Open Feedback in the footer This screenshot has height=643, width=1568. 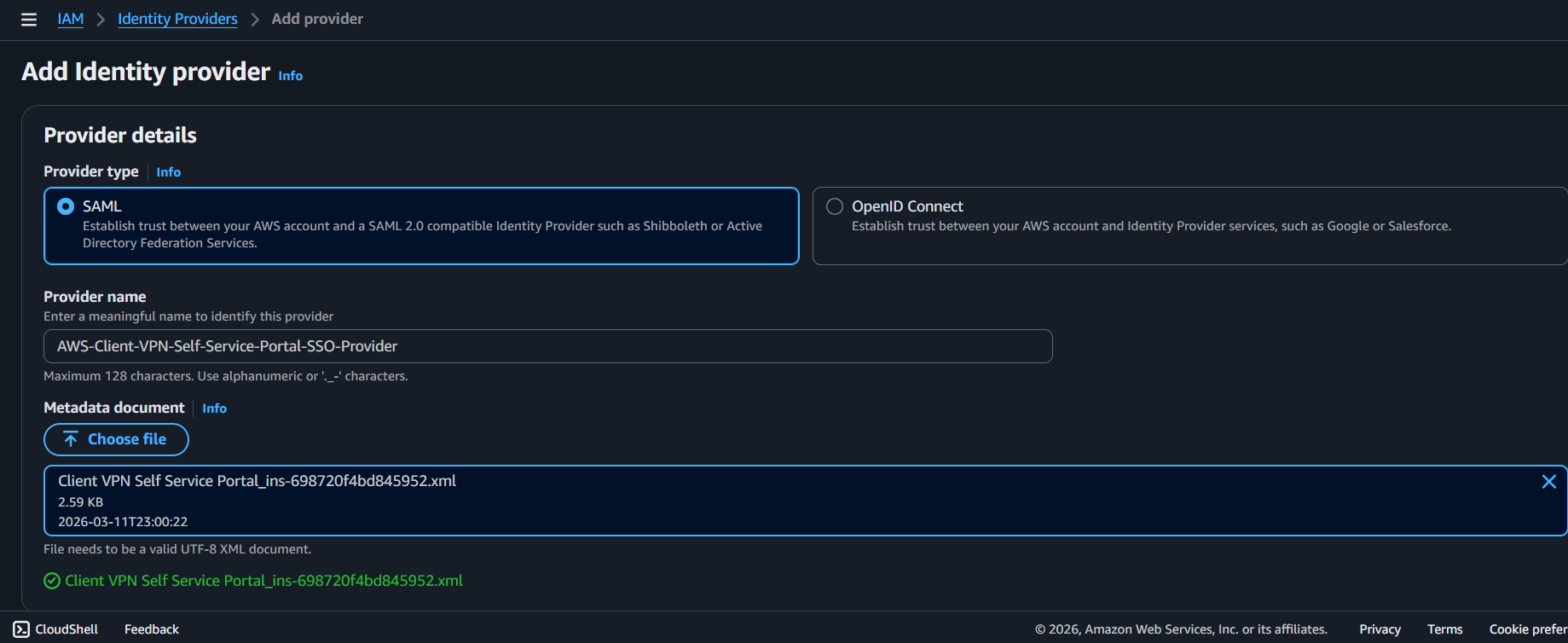pos(152,629)
